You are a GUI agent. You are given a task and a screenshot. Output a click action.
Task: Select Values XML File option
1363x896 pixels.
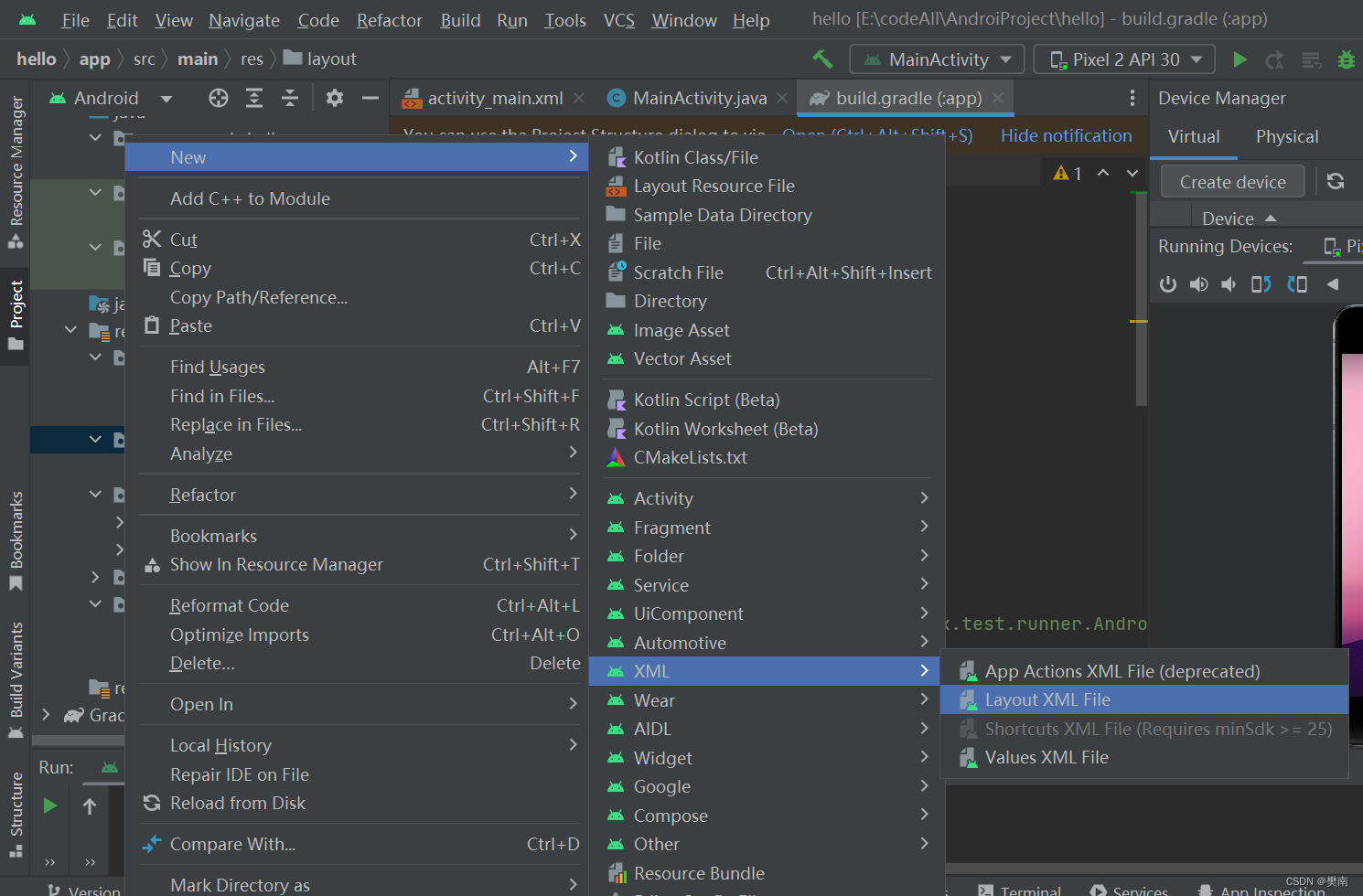1143,757
